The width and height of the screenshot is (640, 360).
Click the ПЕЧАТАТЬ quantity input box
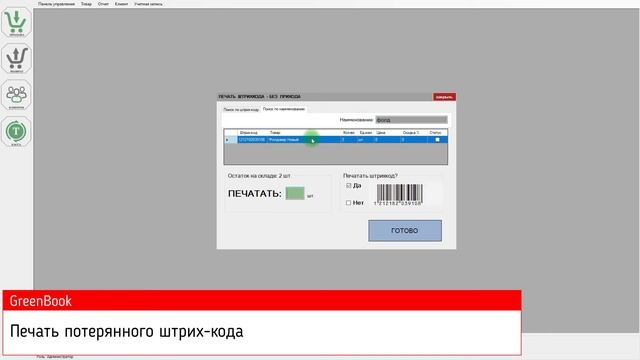[295, 193]
